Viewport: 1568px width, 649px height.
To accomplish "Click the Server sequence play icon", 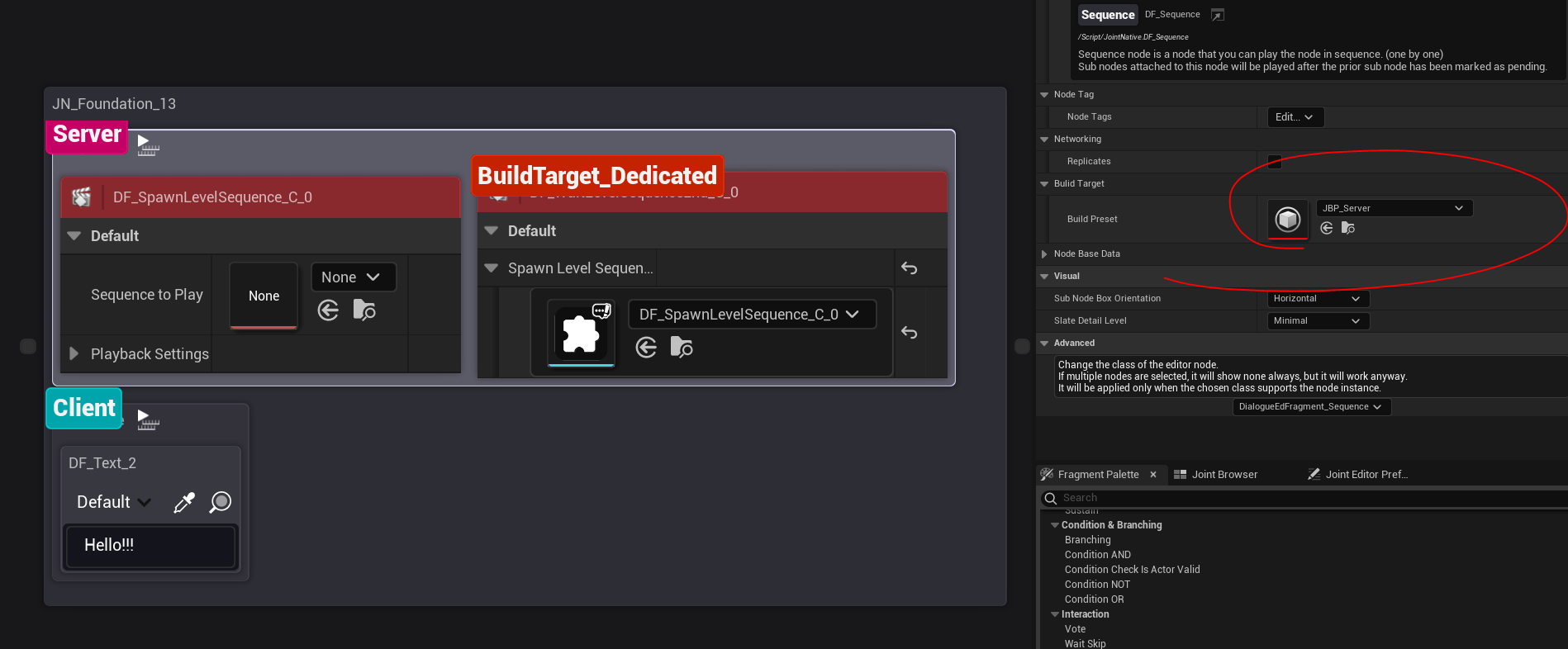I will point(146,144).
